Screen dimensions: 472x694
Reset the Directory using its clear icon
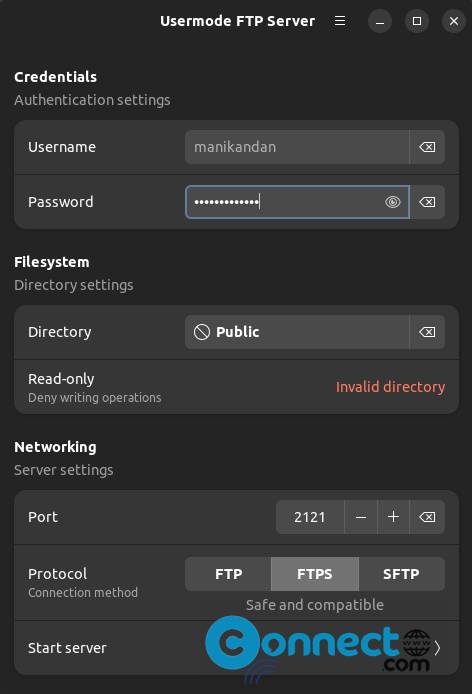[427, 332]
